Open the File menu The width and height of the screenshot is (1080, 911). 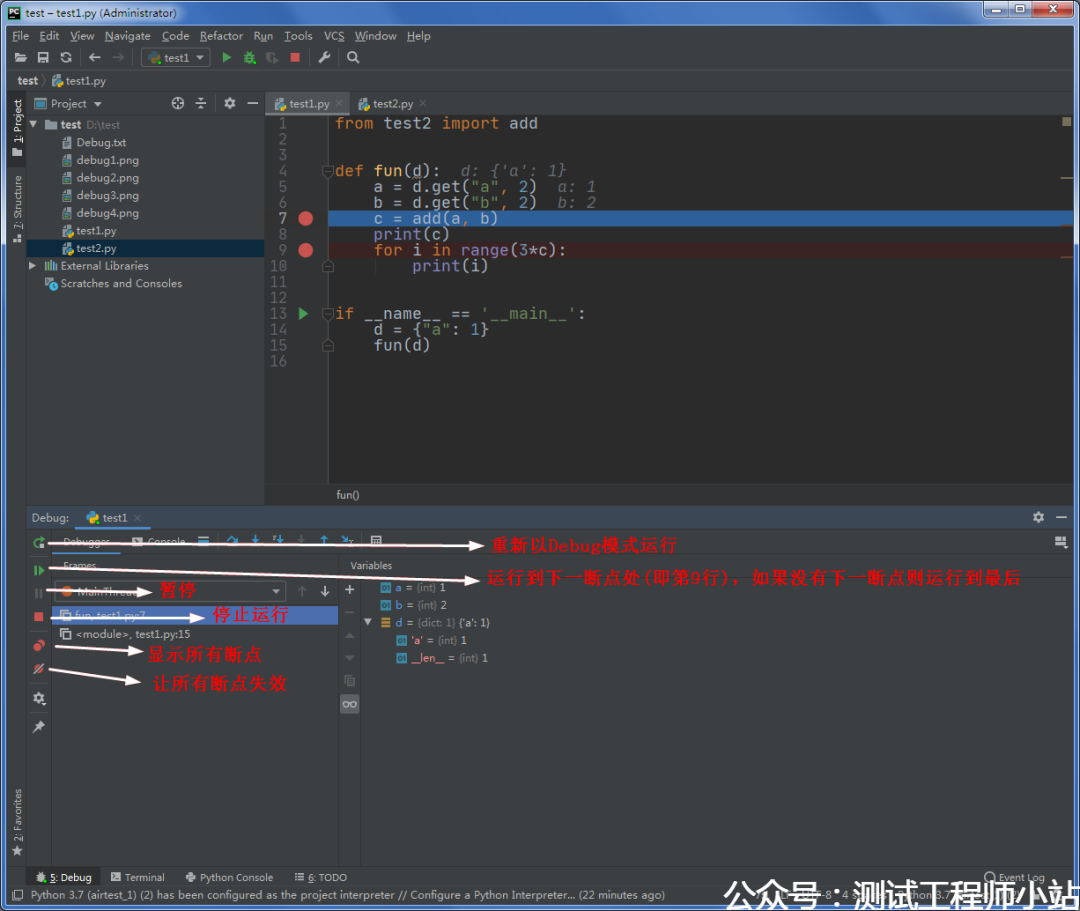point(21,36)
